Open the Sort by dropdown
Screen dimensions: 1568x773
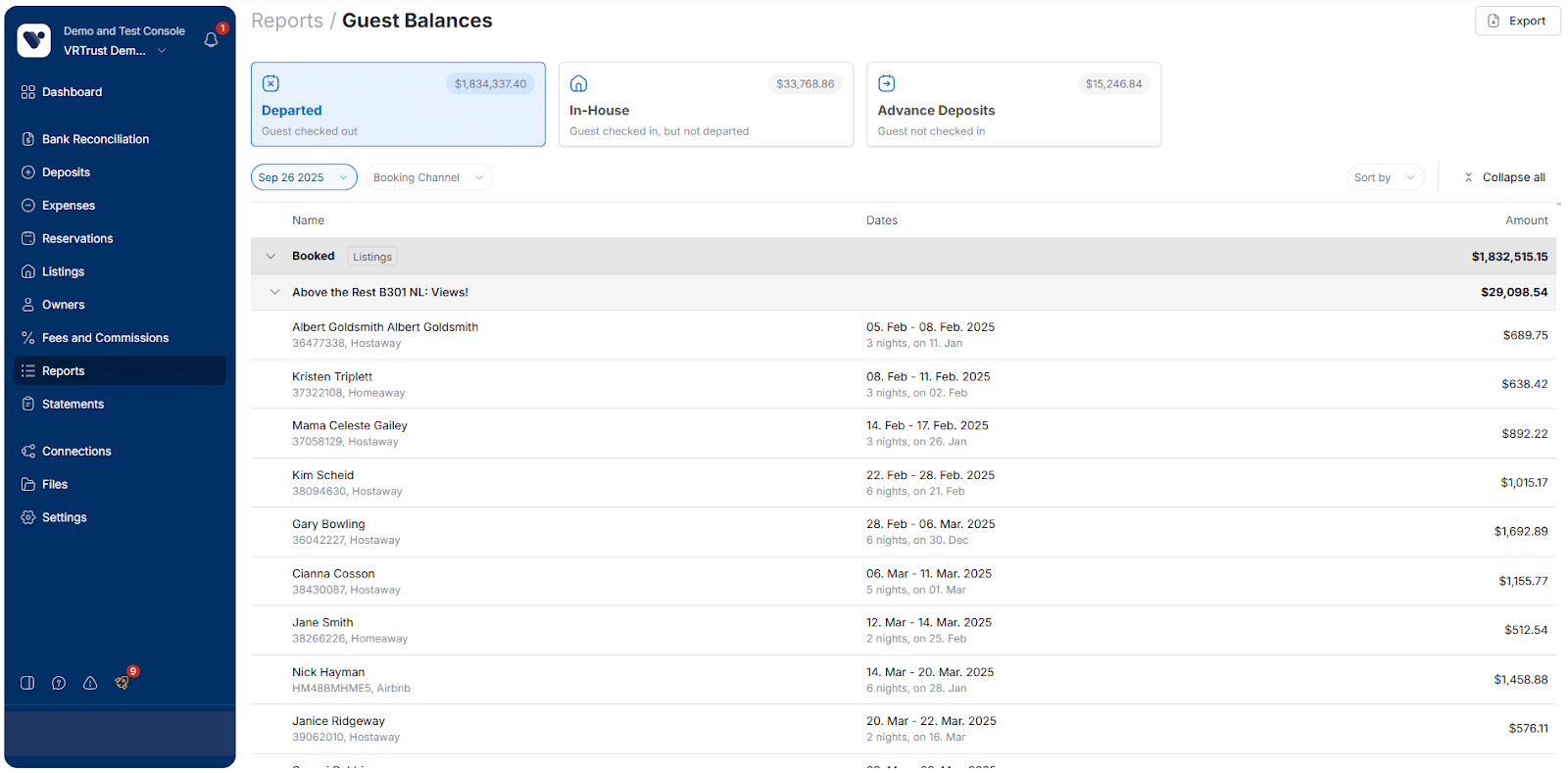1384,177
